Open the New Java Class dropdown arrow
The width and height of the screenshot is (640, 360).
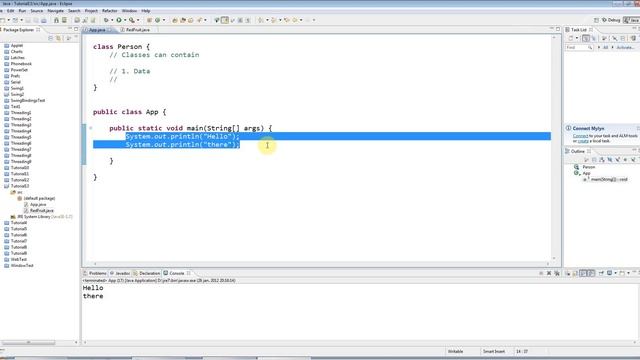tap(164, 20)
